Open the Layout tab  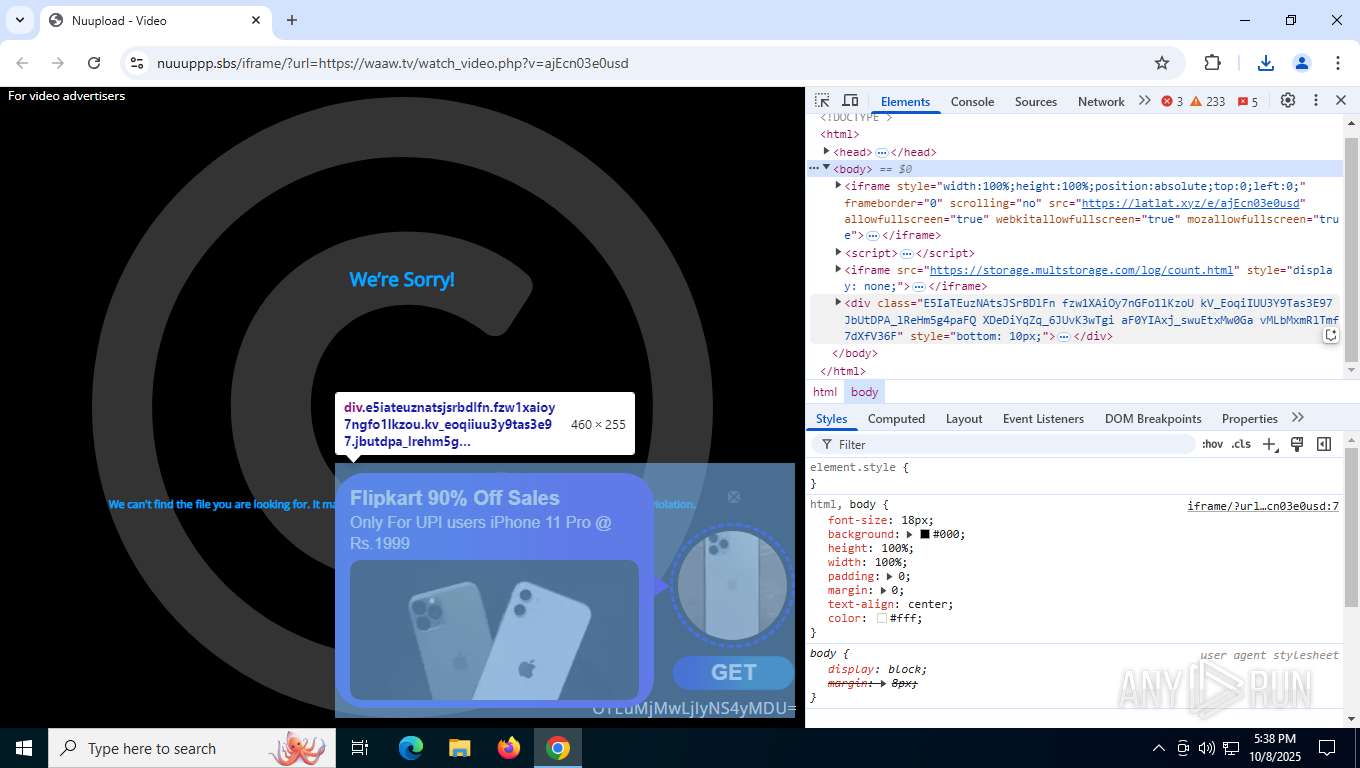coord(964,418)
